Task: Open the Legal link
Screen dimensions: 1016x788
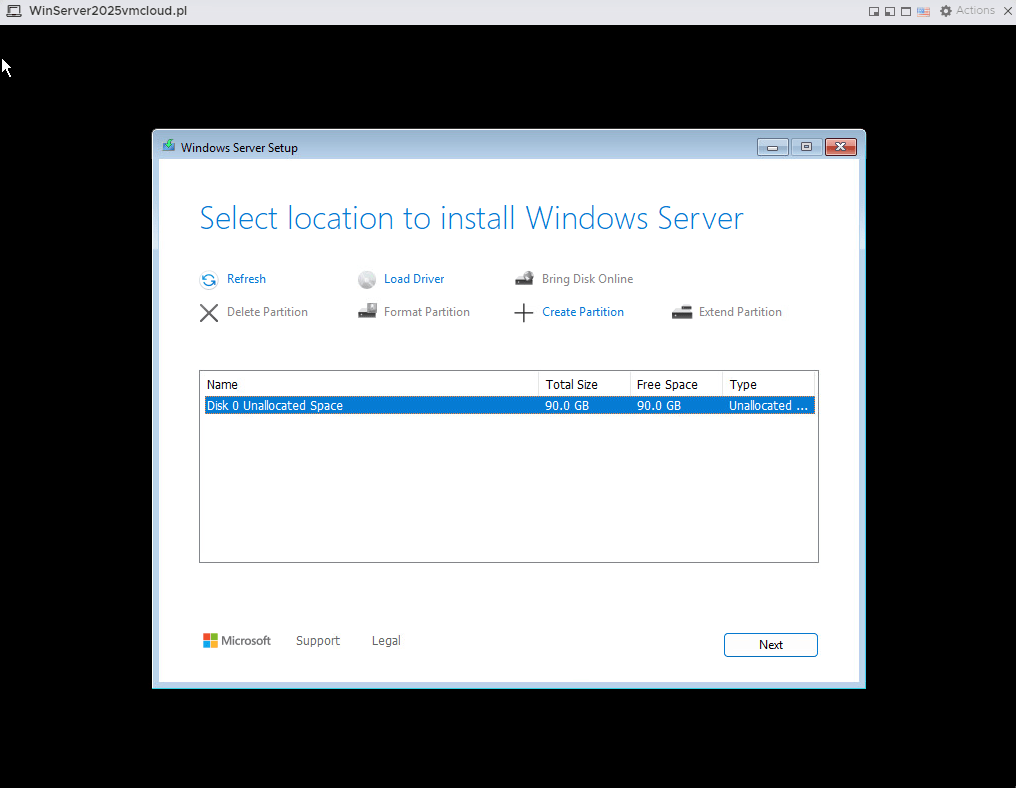Action: 386,641
